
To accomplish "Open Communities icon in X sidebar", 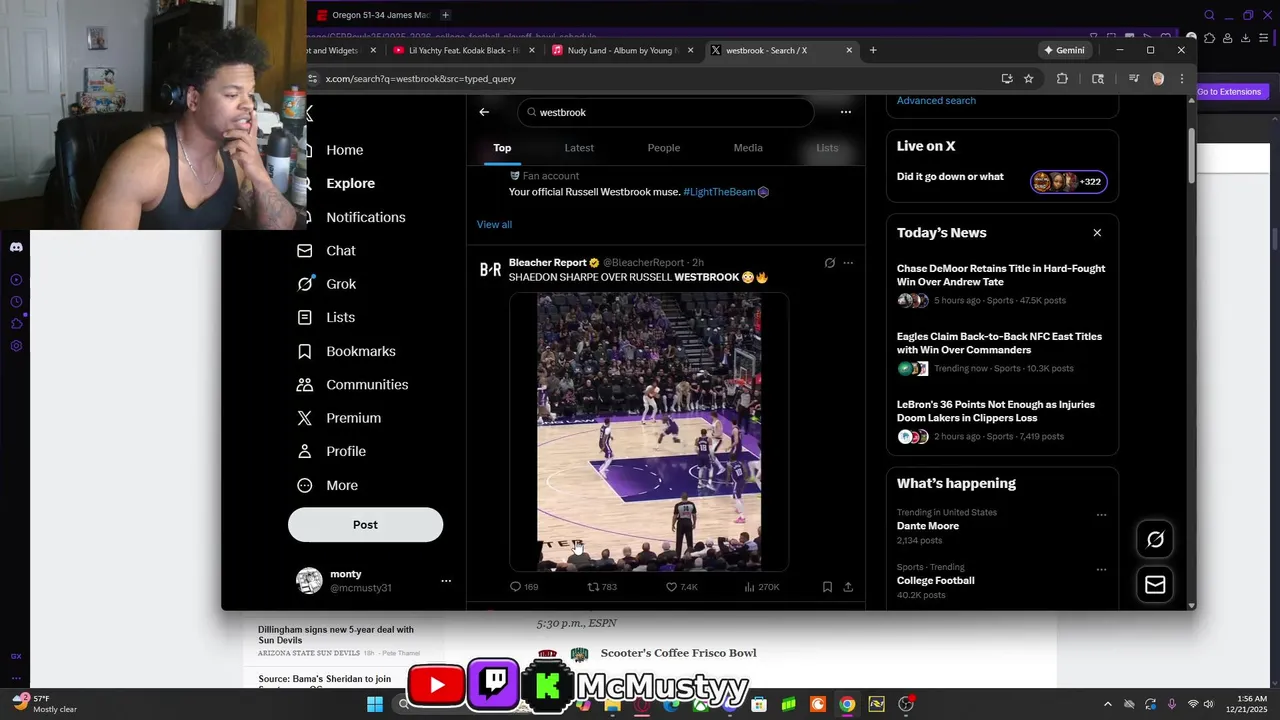I will pyautogui.click(x=305, y=384).
